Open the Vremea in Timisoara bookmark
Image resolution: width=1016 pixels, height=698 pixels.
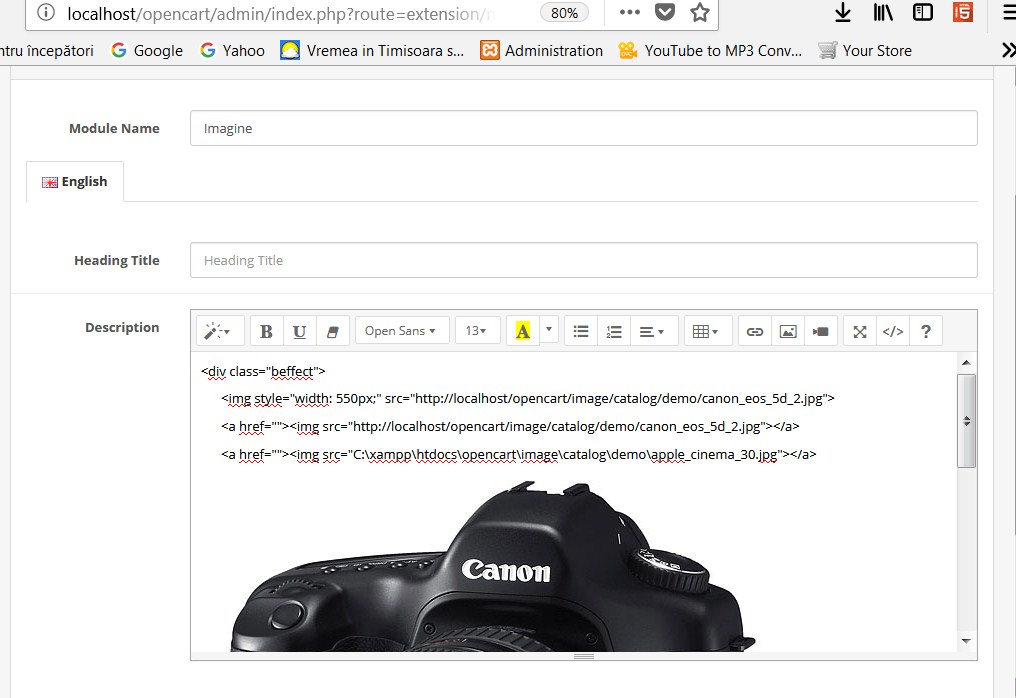click(372, 51)
